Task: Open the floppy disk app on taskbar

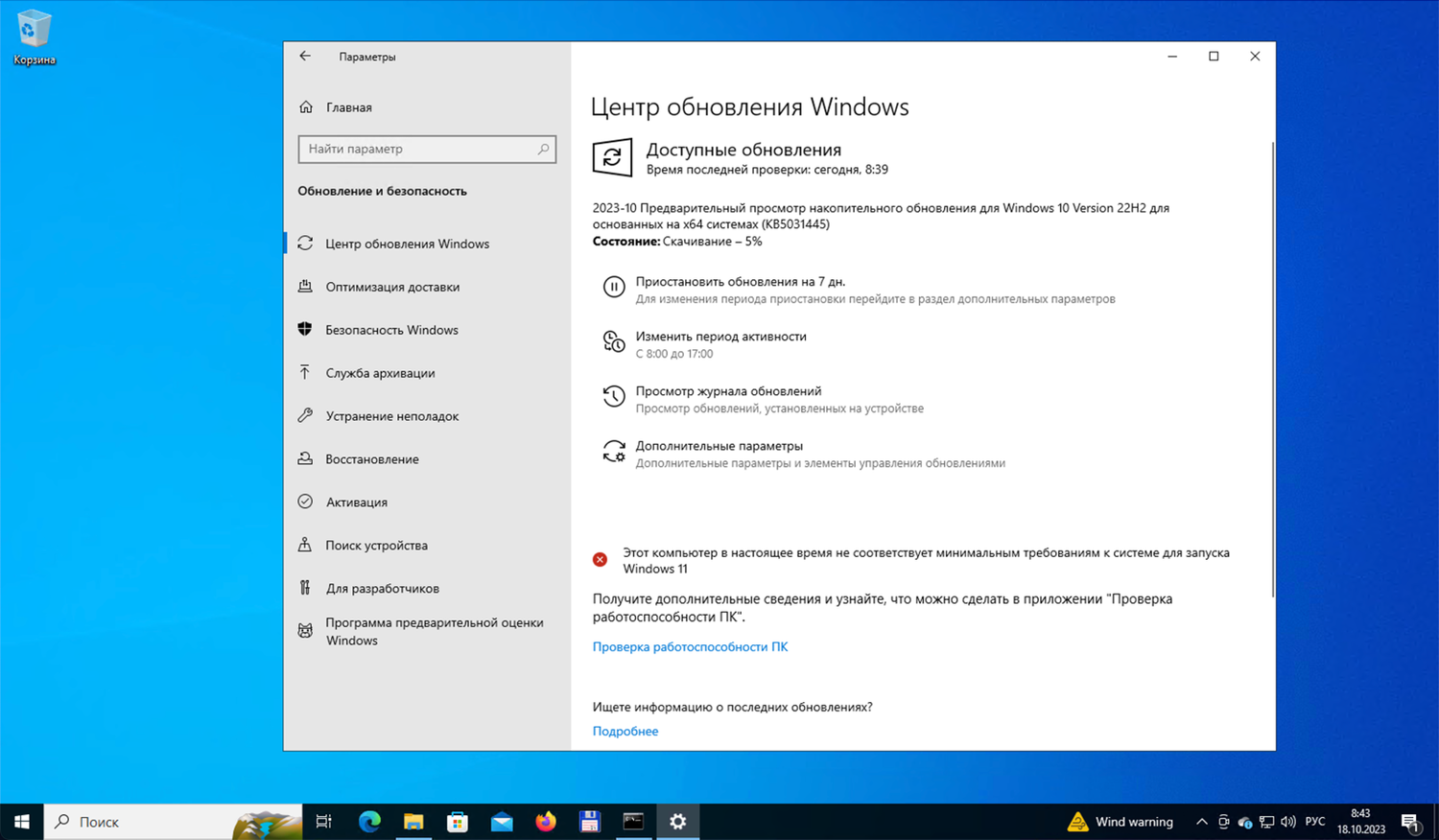Action: tap(590, 822)
